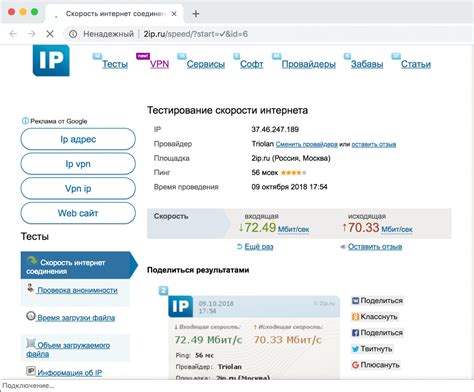Click the Ip адрес ad button
Image resolution: width=474 pixels, height=392 pixels.
click(78, 139)
